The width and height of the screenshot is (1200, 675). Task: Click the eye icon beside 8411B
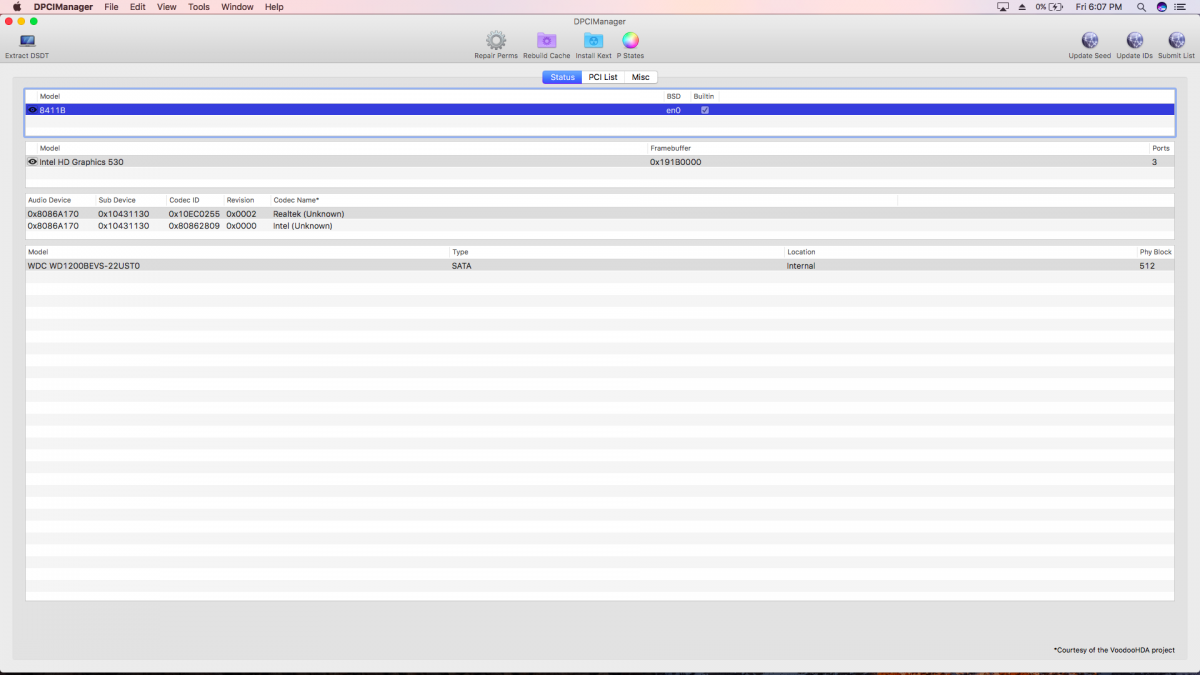[x=33, y=110]
